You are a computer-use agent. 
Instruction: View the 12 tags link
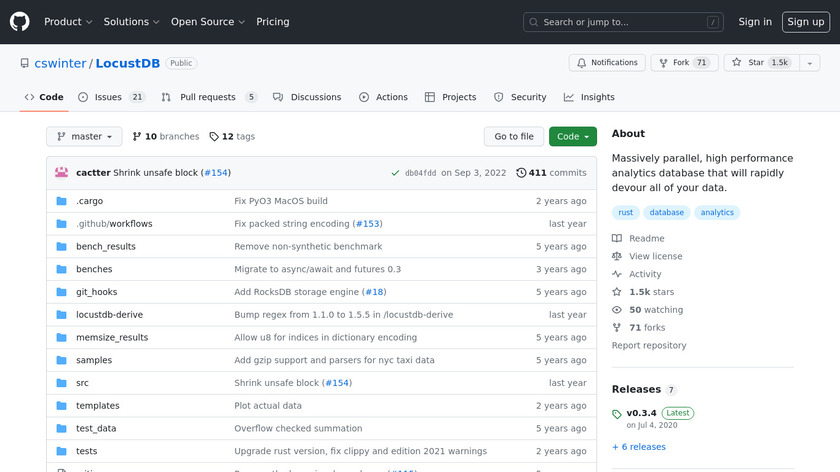pyautogui.click(x=232, y=137)
